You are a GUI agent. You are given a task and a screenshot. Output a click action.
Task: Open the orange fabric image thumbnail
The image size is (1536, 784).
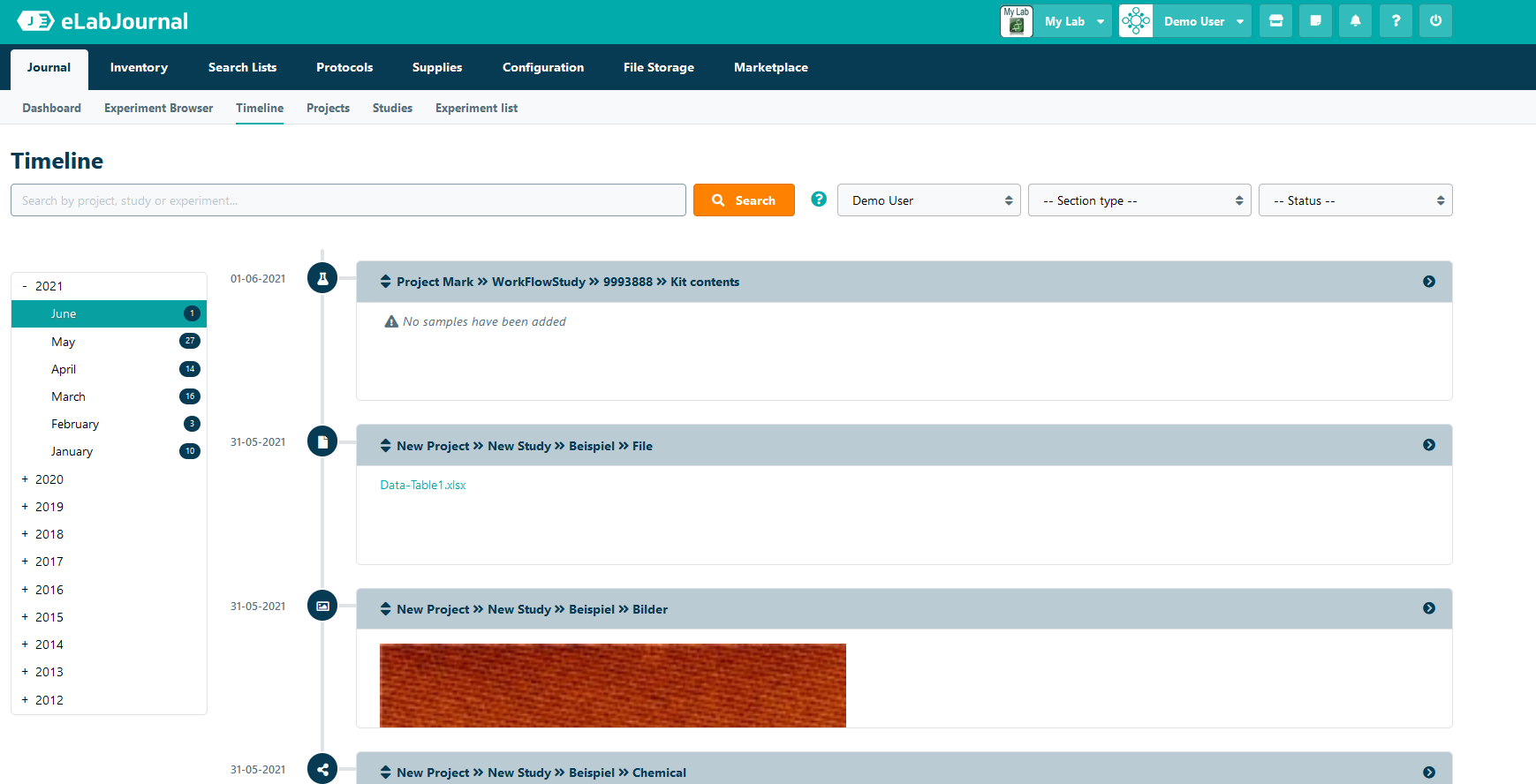pyautogui.click(x=613, y=685)
